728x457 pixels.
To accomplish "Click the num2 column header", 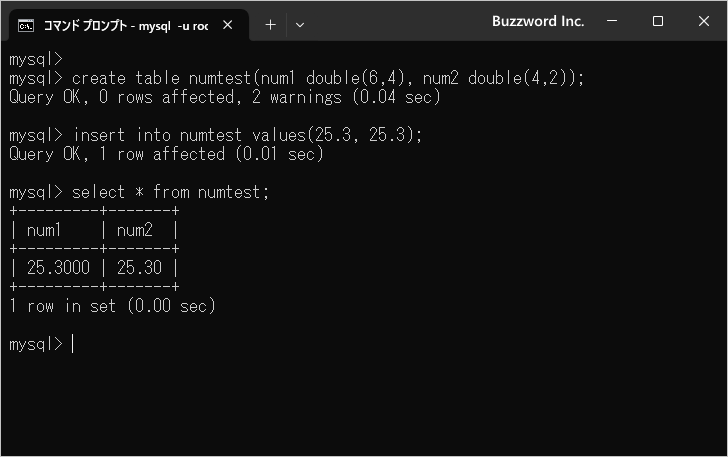I will pyautogui.click(x=135, y=230).
